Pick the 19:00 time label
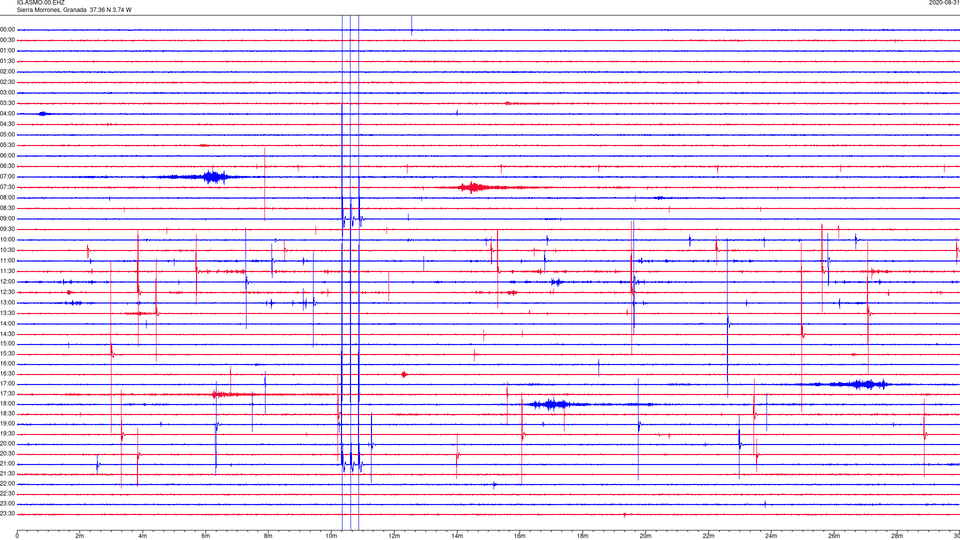 click(x=7, y=424)
